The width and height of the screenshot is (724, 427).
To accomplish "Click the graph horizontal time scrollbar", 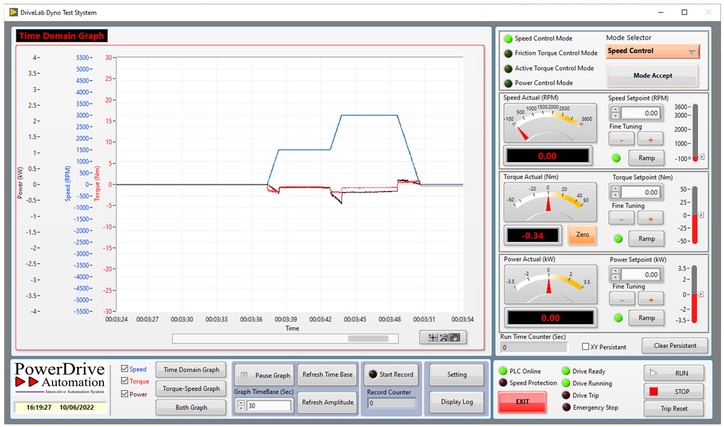I will [x=285, y=339].
